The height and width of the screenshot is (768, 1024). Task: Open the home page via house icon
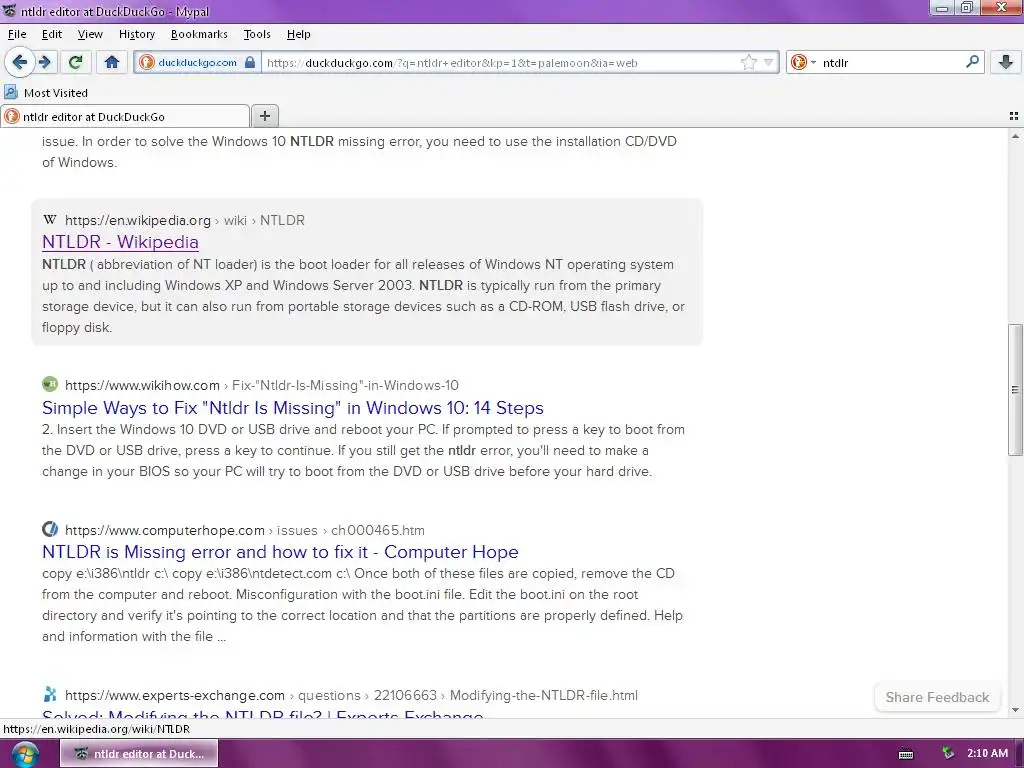pos(112,63)
